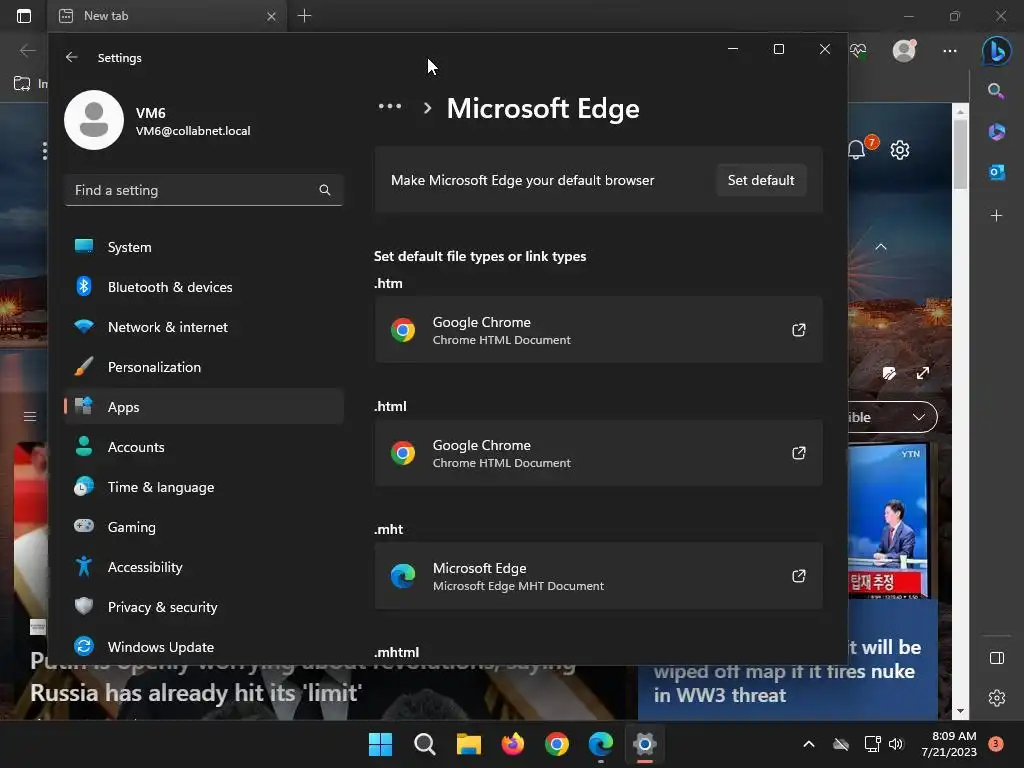Image resolution: width=1024 pixels, height=768 pixels.
Task: Open external link icon for .mht row
Action: [799, 575]
